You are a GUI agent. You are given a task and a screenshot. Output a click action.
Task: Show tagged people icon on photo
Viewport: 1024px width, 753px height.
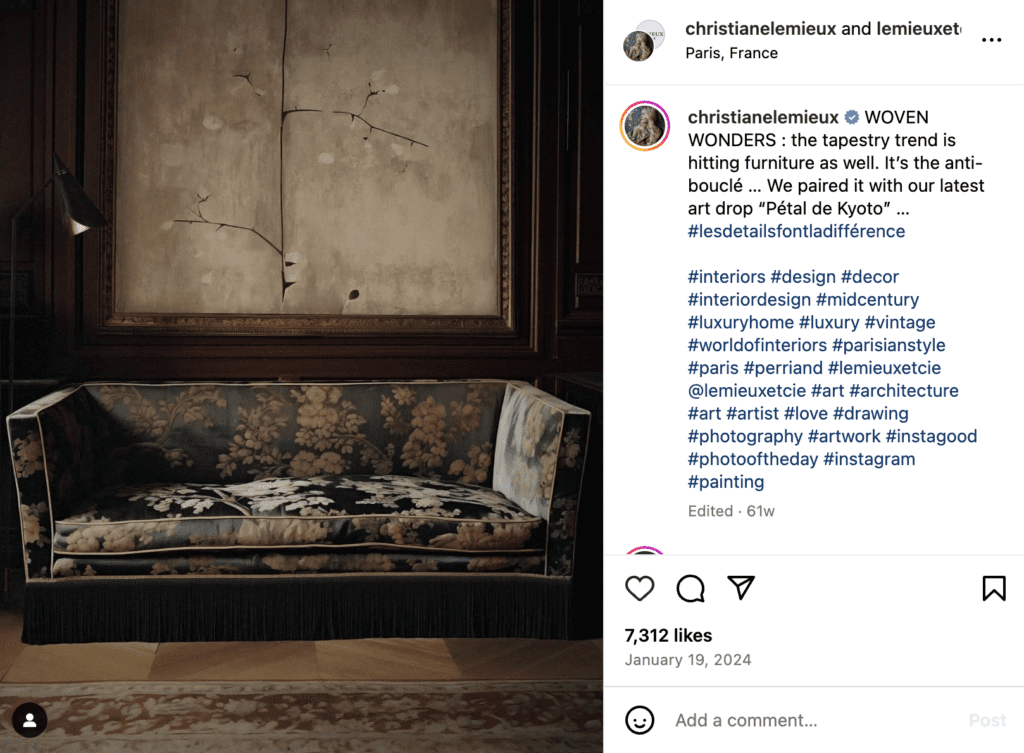(x=29, y=720)
